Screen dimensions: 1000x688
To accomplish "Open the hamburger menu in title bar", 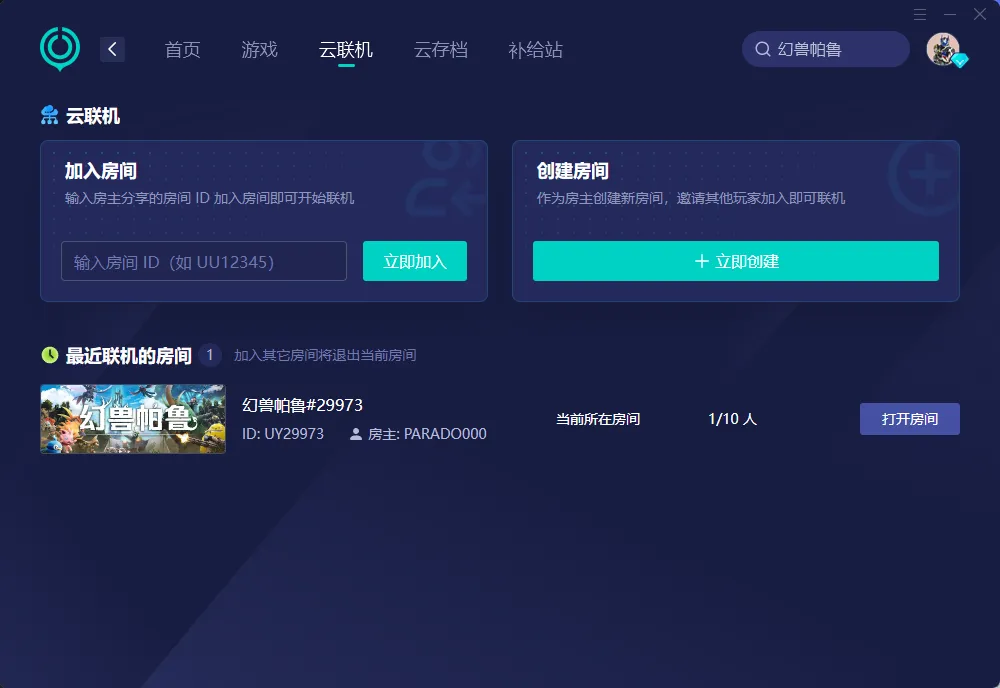I will click(920, 14).
